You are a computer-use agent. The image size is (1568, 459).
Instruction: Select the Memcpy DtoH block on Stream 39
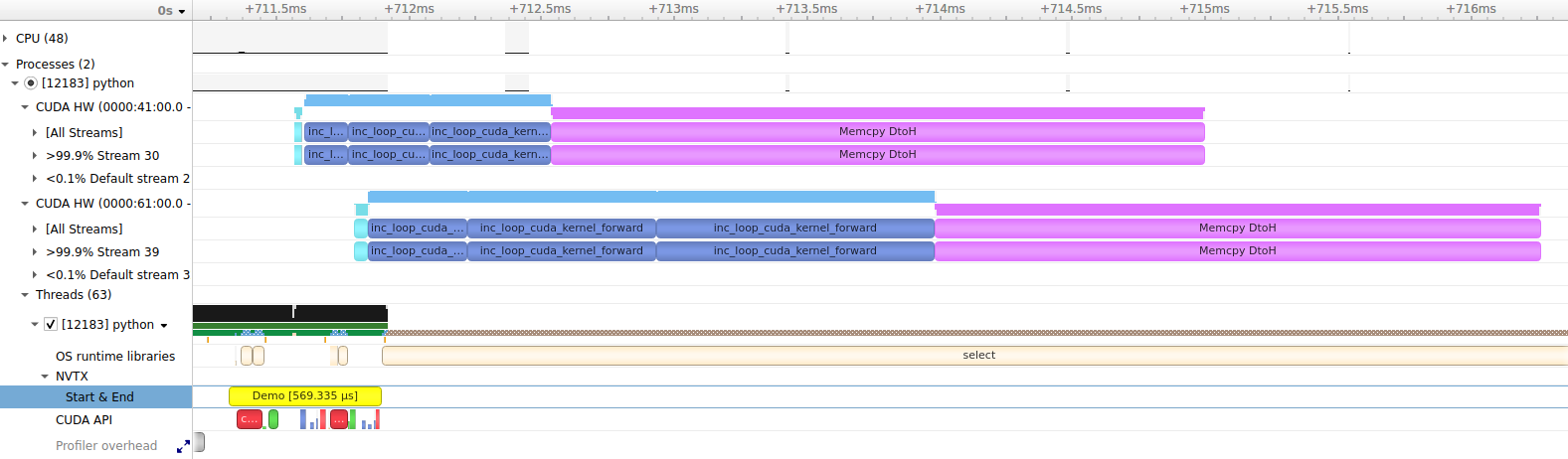click(x=1237, y=251)
